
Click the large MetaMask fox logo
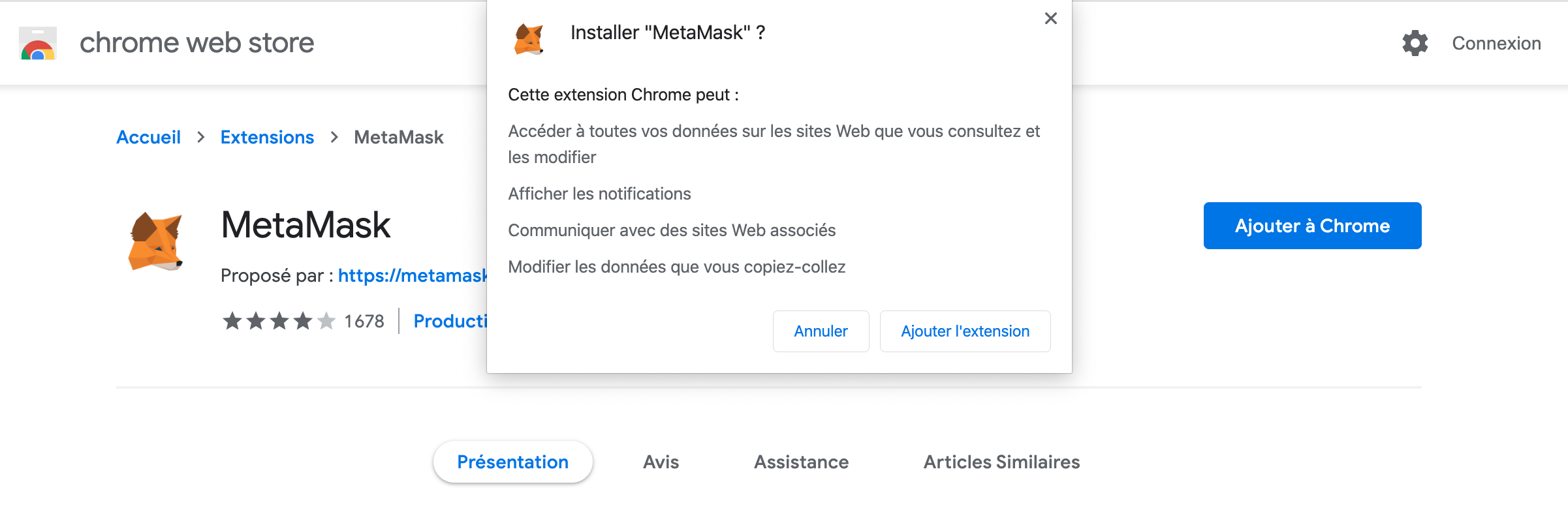click(155, 241)
